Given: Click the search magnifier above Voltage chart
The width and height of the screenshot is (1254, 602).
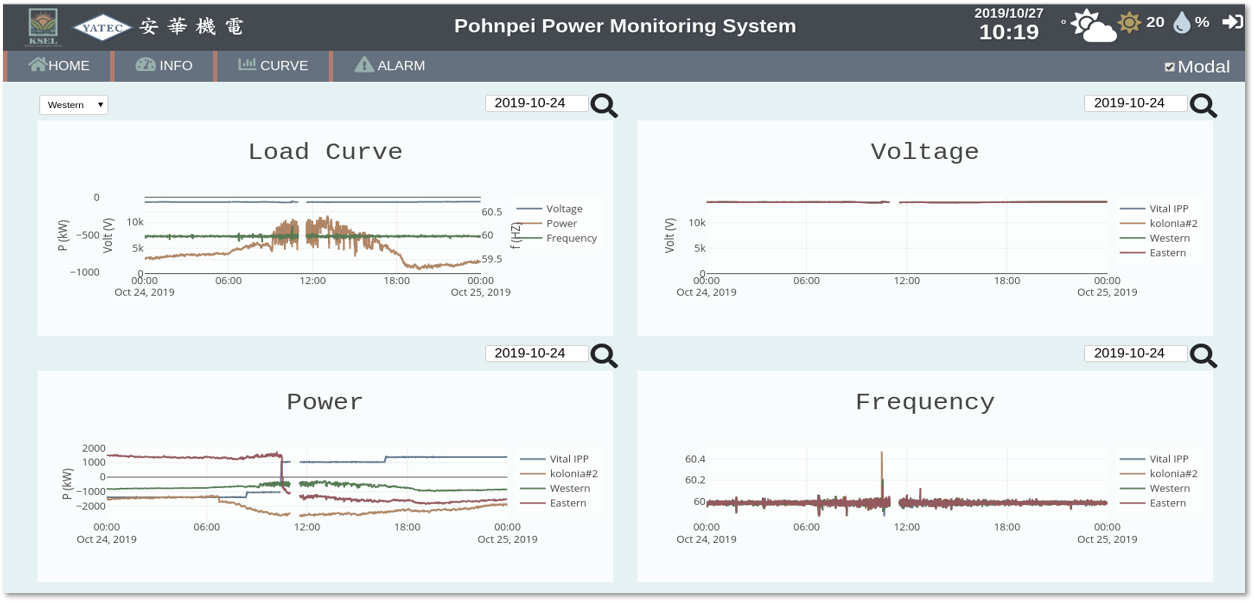Looking at the screenshot, I should [1203, 105].
